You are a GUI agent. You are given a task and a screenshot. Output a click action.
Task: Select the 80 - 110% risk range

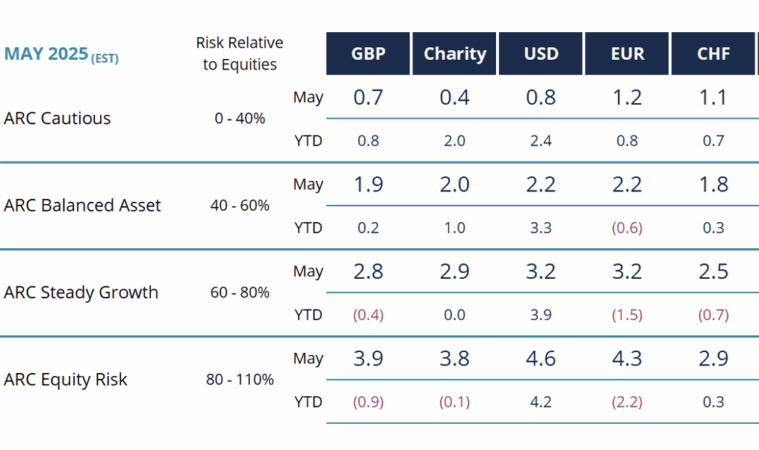click(240, 379)
